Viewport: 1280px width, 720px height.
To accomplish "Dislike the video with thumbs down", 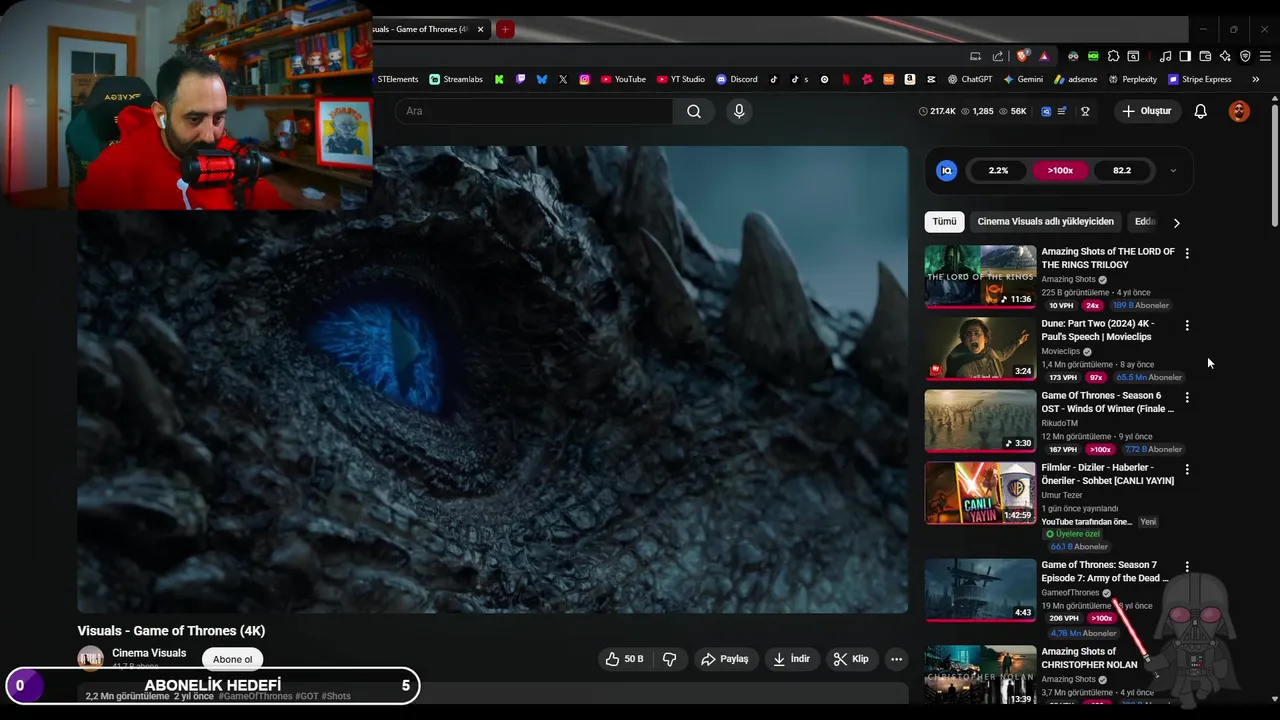I will (669, 659).
